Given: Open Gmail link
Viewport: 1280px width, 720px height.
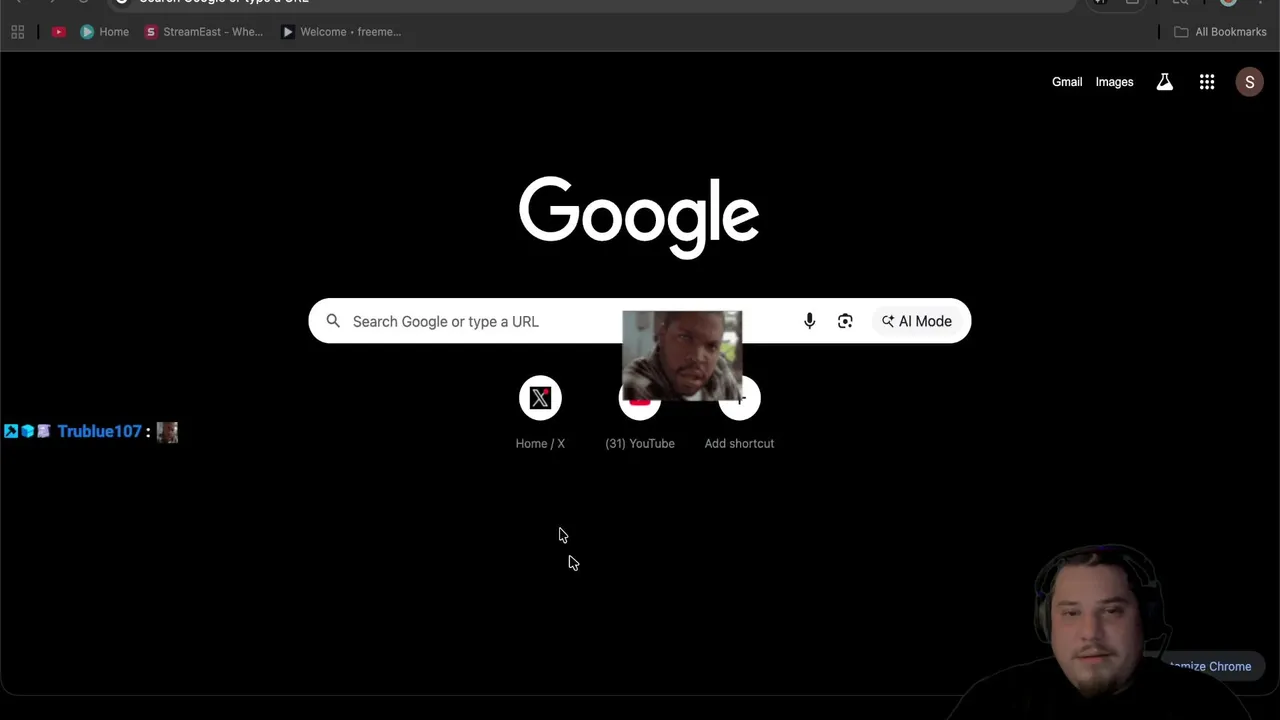Looking at the screenshot, I should [x=1067, y=82].
